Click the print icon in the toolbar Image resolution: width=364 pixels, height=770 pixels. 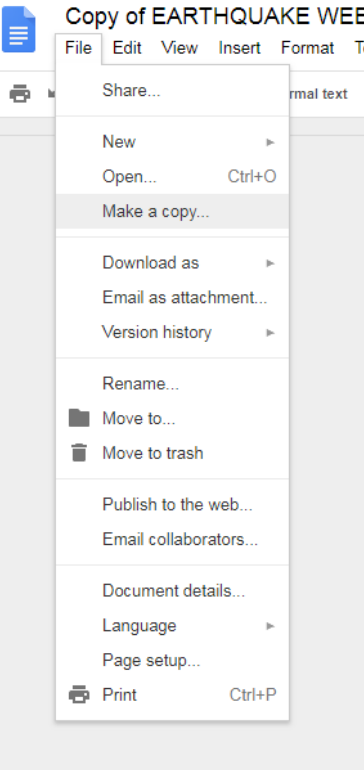(20, 93)
